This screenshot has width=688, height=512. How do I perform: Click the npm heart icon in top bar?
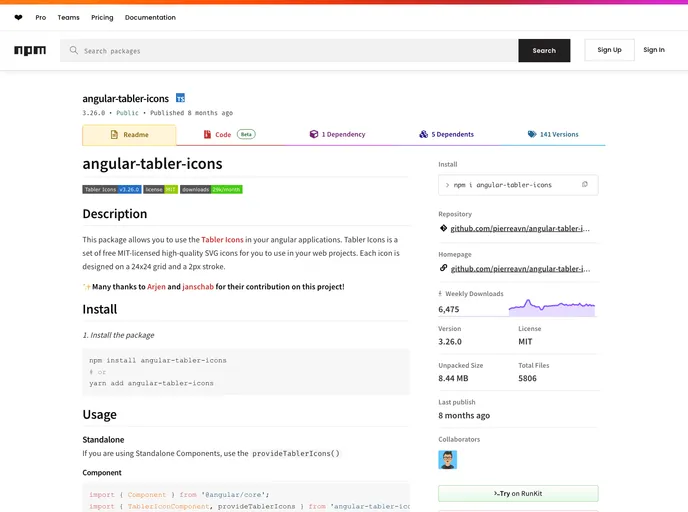point(18,18)
